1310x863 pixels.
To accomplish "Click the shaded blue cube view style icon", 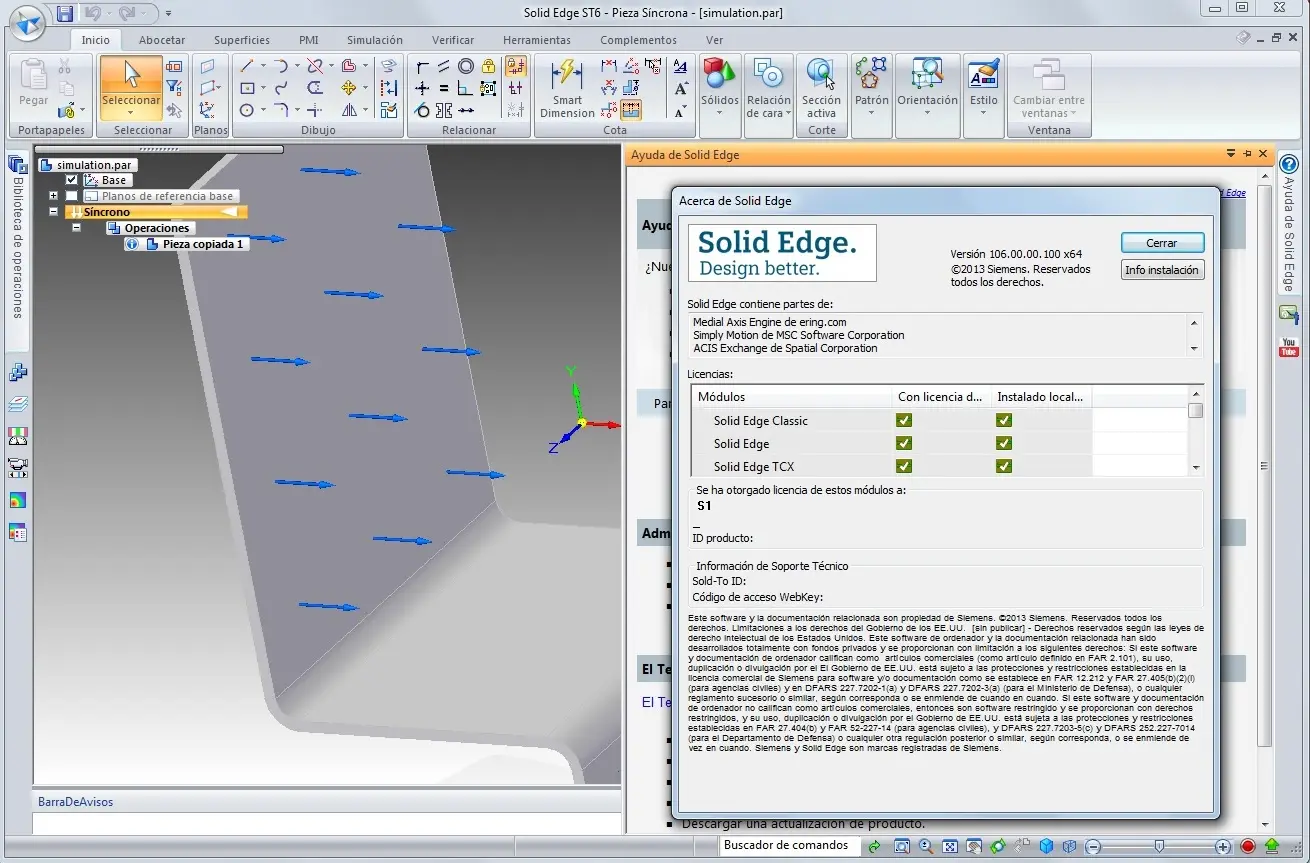I will (1046, 846).
